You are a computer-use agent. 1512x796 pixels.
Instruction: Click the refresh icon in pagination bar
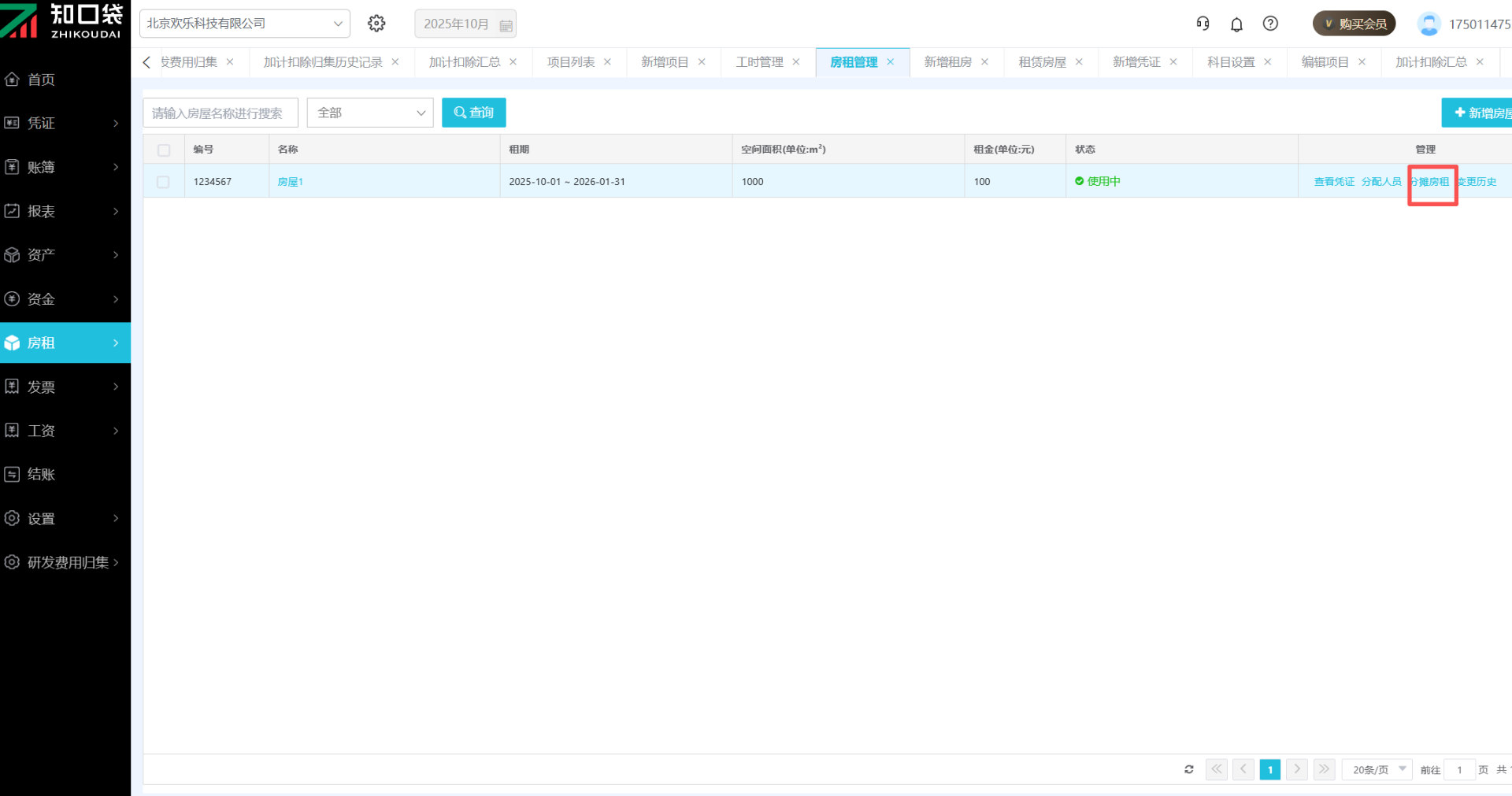coord(1189,769)
